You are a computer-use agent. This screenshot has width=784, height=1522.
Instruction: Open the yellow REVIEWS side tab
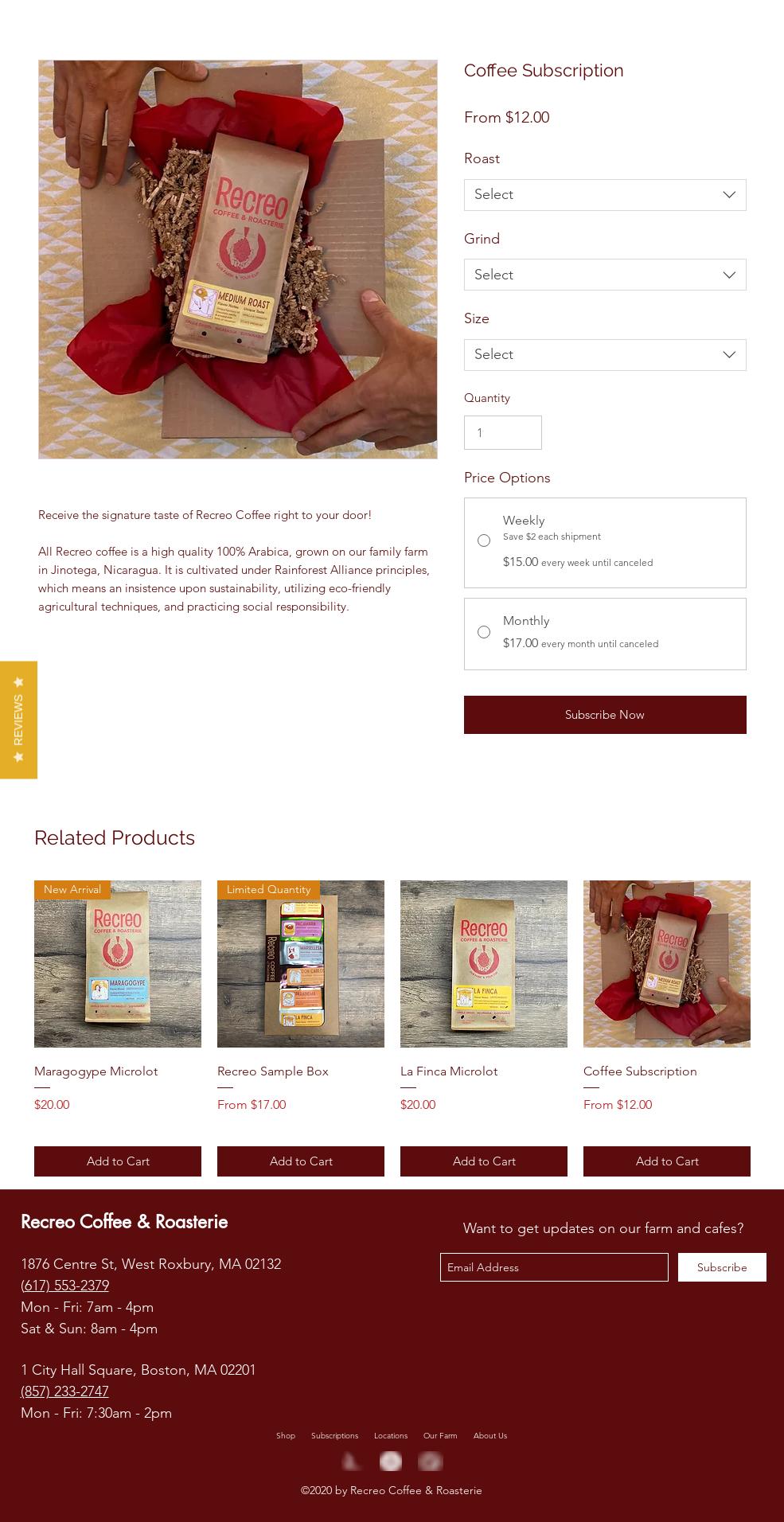pos(18,720)
